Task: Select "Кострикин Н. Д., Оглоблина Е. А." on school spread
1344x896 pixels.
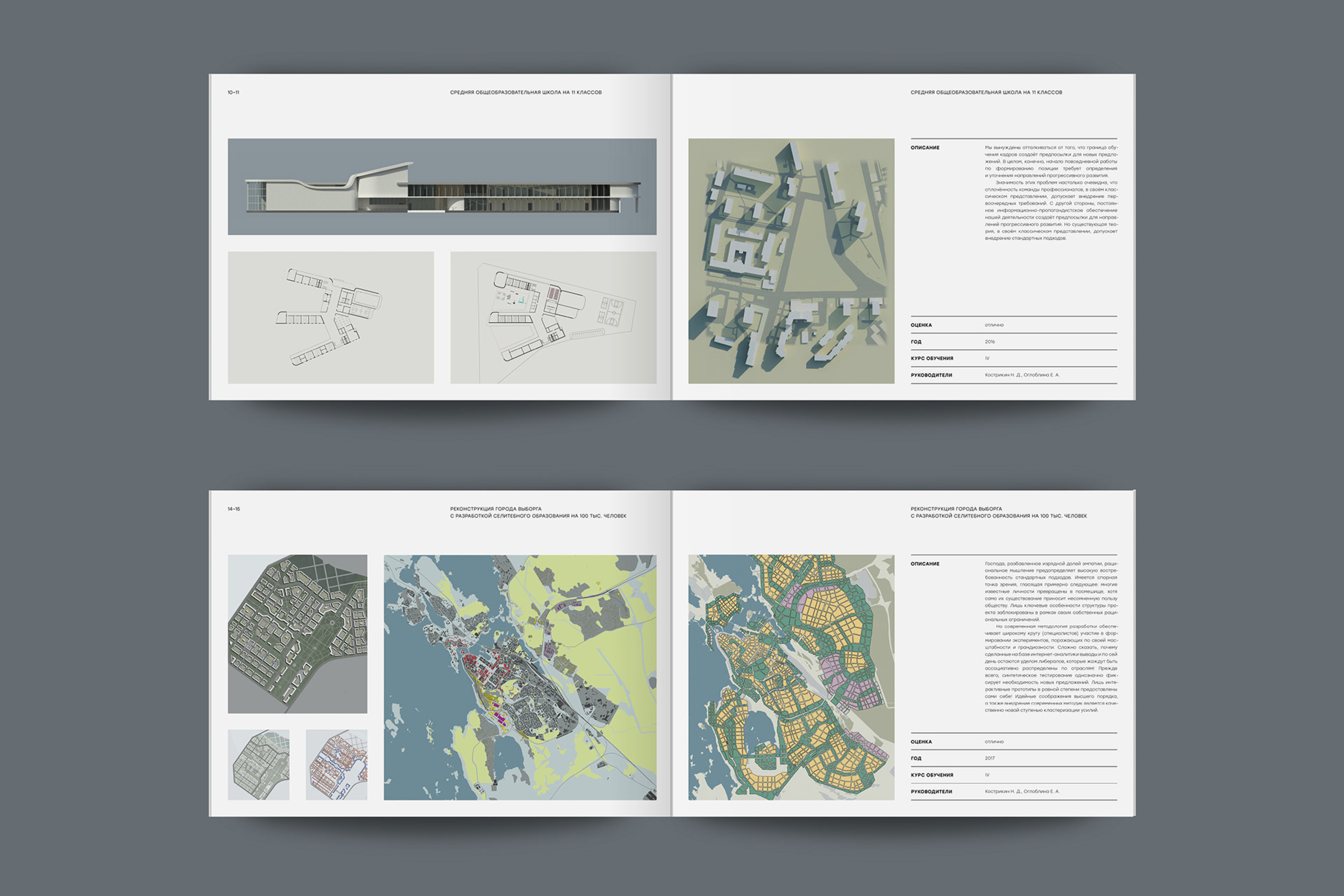Action: click(1022, 375)
